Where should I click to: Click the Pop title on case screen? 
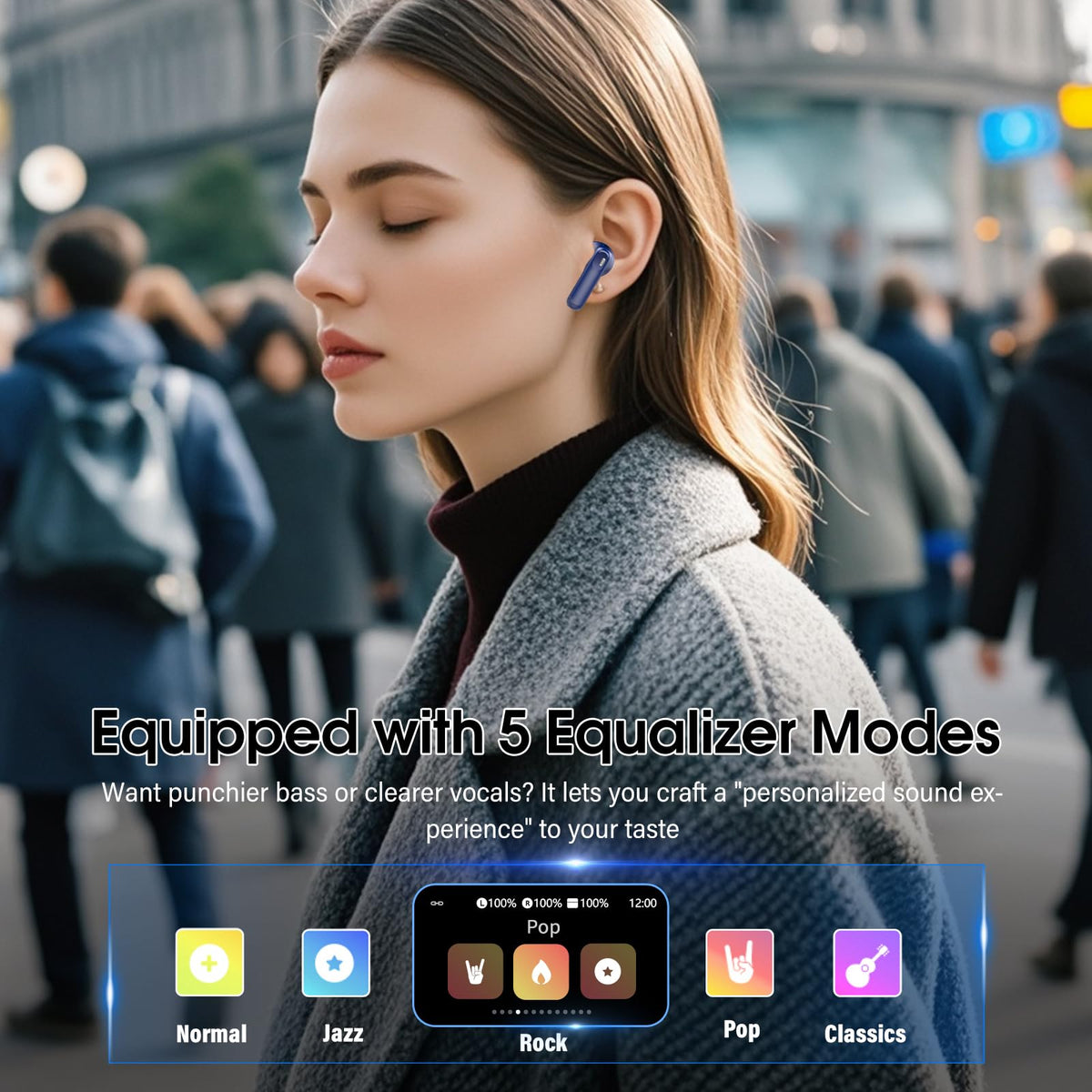point(543,926)
